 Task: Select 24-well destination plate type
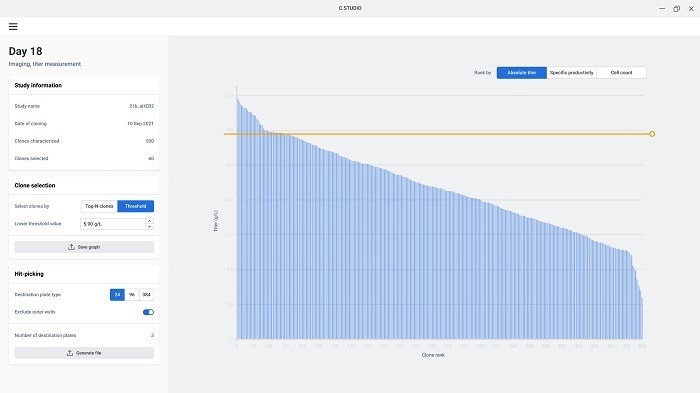point(117,295)
